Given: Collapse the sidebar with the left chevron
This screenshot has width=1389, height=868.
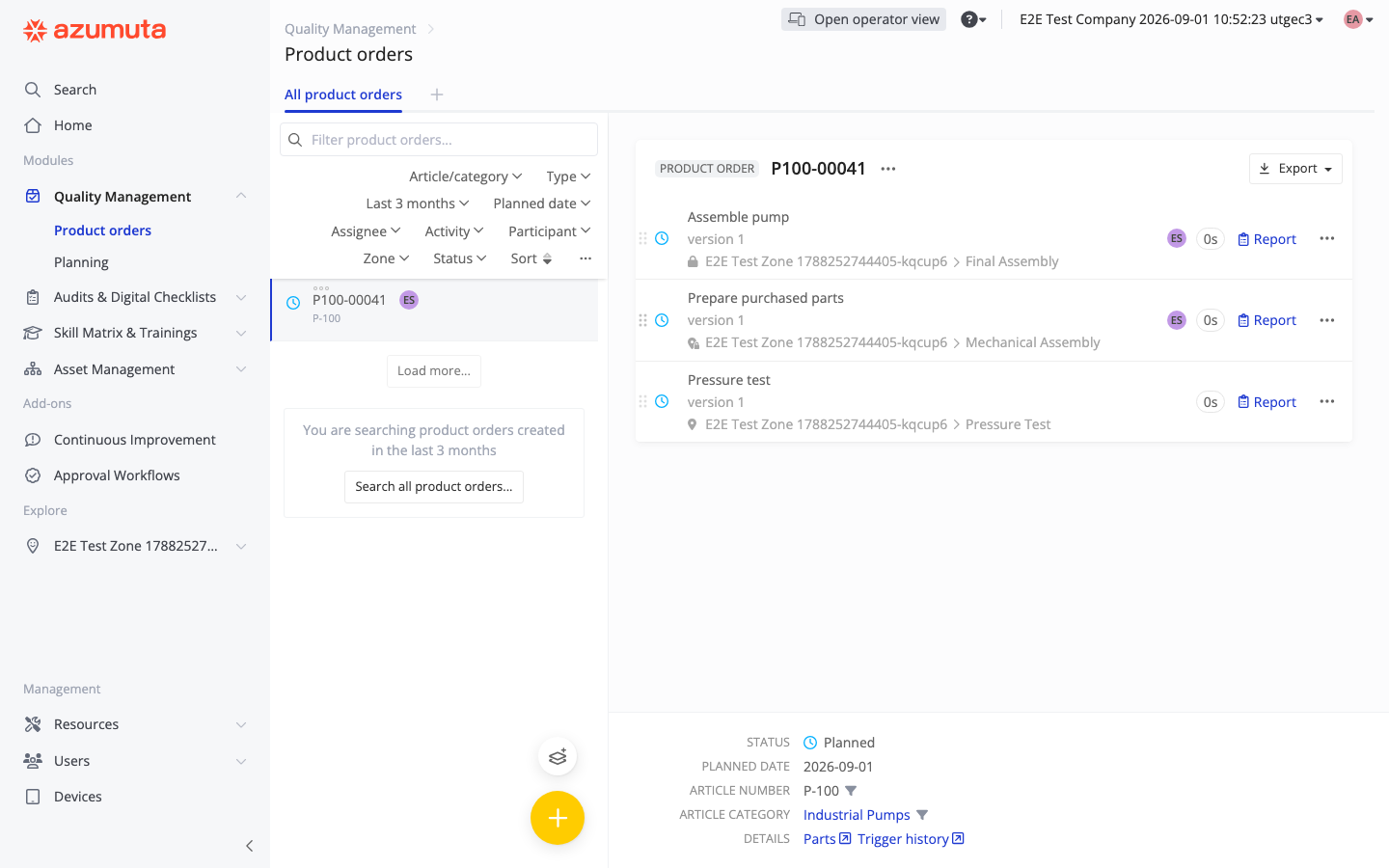Looking at the screenshot, I should [x=249, y=846].
